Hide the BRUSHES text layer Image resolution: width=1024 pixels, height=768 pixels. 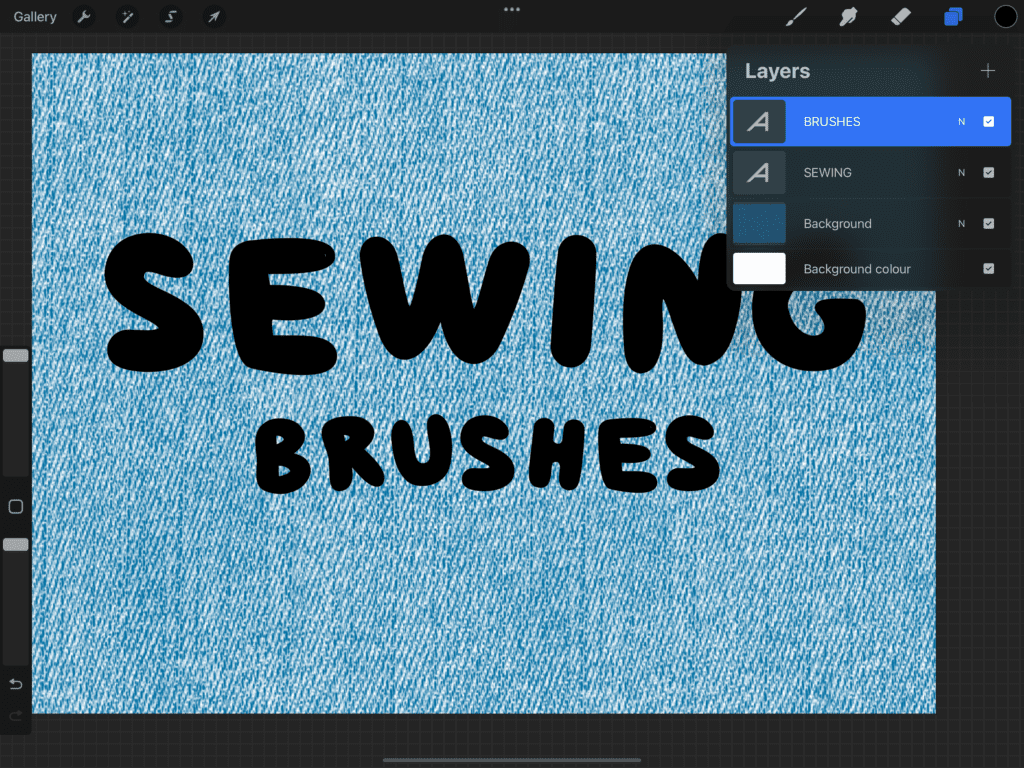click(x=988, y=122)
